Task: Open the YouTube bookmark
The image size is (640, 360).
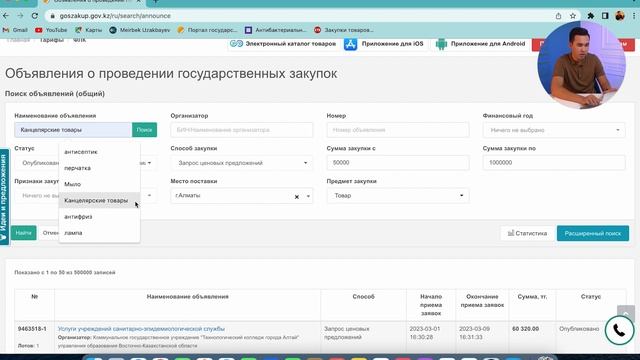Action: 51,30
